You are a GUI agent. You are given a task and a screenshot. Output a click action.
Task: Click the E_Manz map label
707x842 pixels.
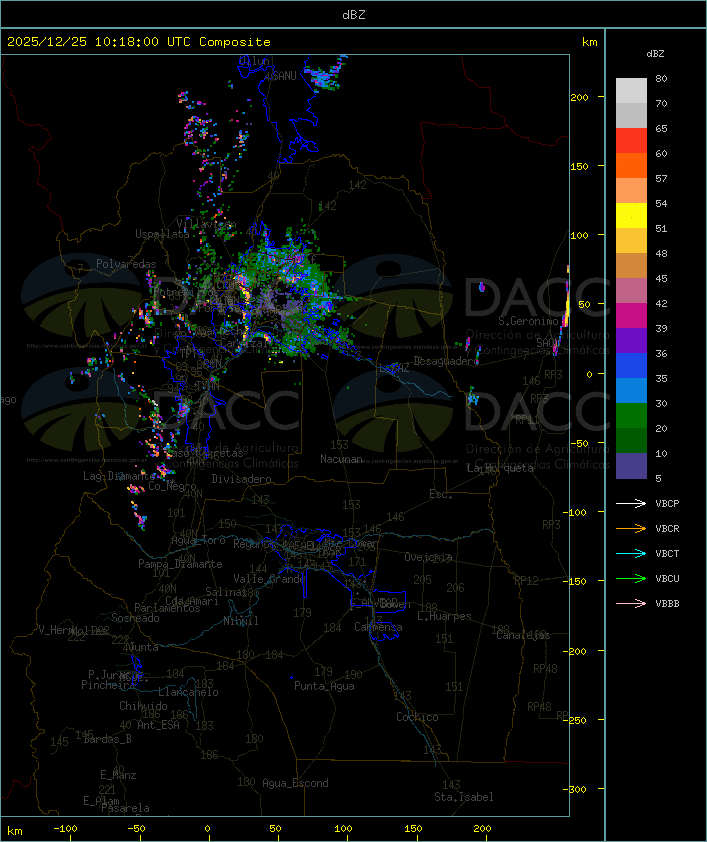(118, 775)
